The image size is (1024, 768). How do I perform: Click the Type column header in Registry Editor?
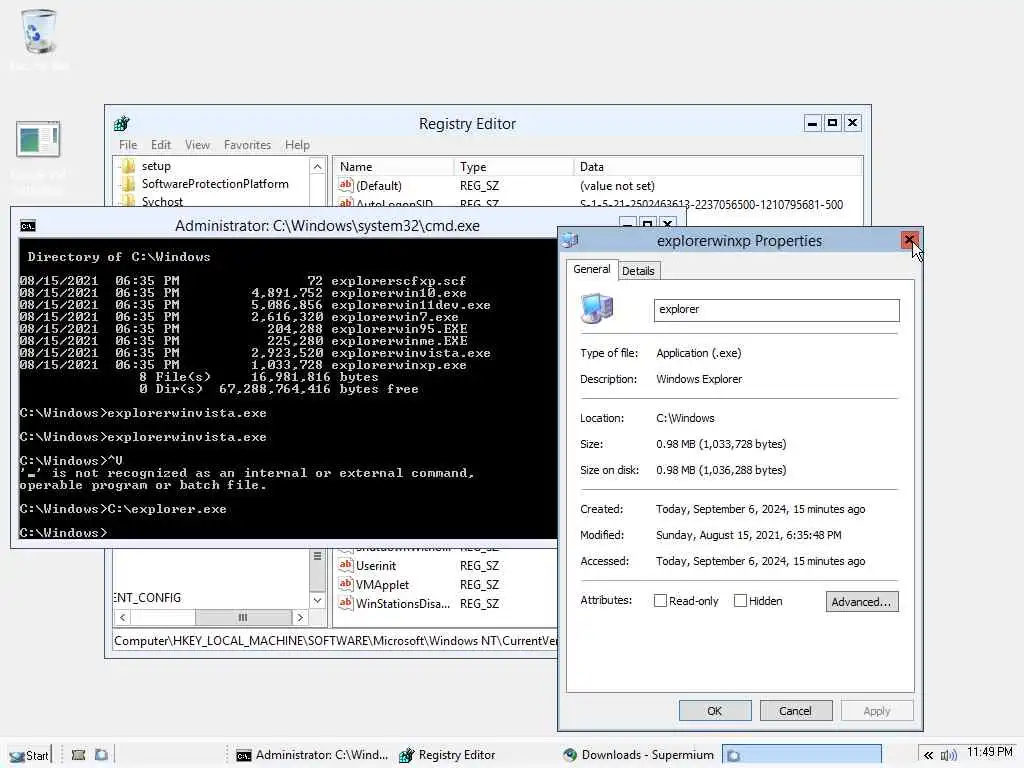point(513,167)
